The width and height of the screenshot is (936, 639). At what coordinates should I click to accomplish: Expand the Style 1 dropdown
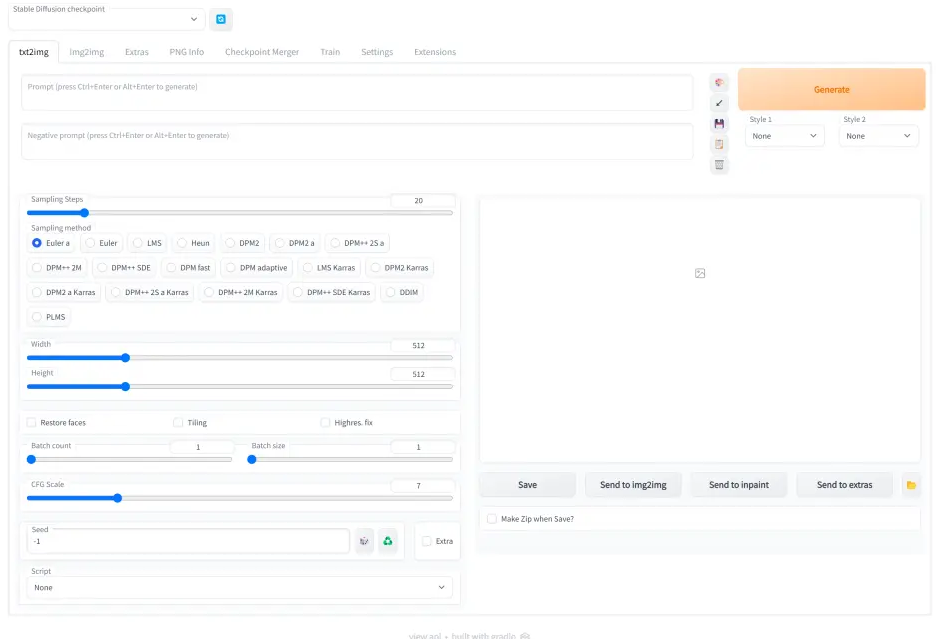point(784,136)
